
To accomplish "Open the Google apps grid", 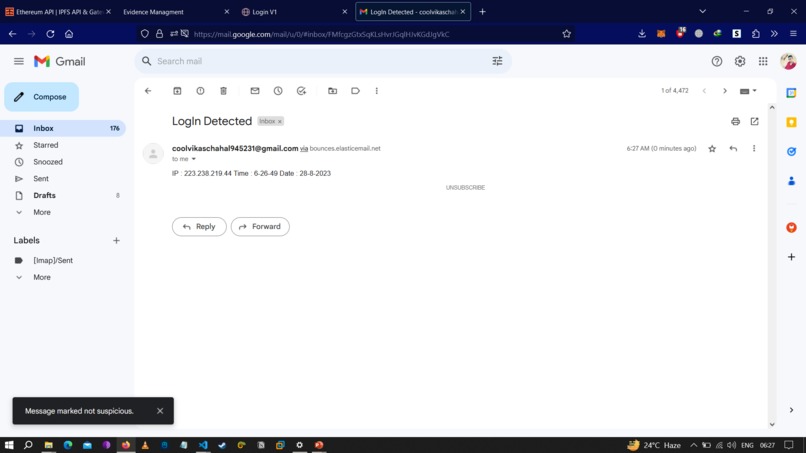I will pos(763,61).
